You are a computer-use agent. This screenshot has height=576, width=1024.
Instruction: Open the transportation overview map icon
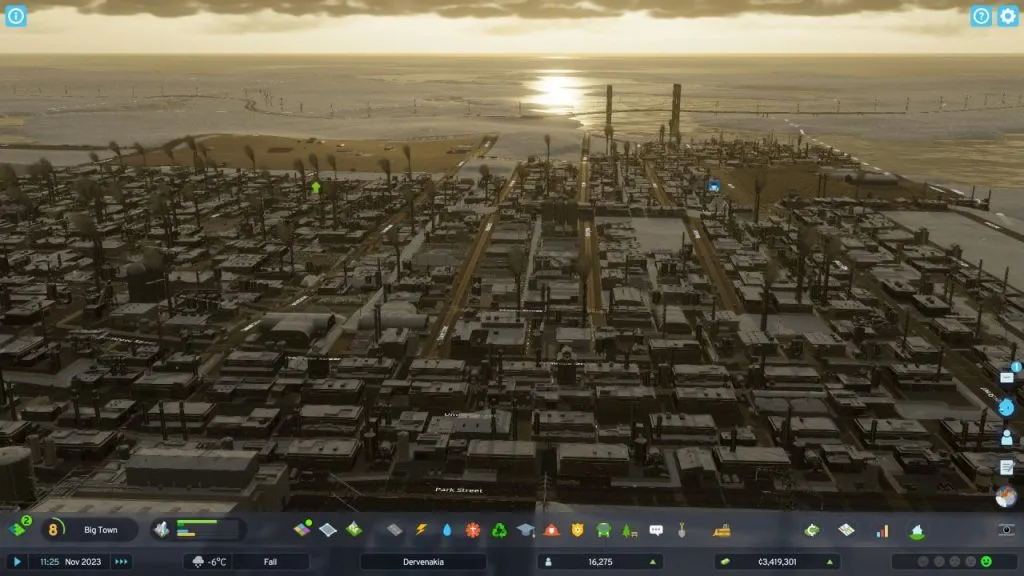point(846,530)
